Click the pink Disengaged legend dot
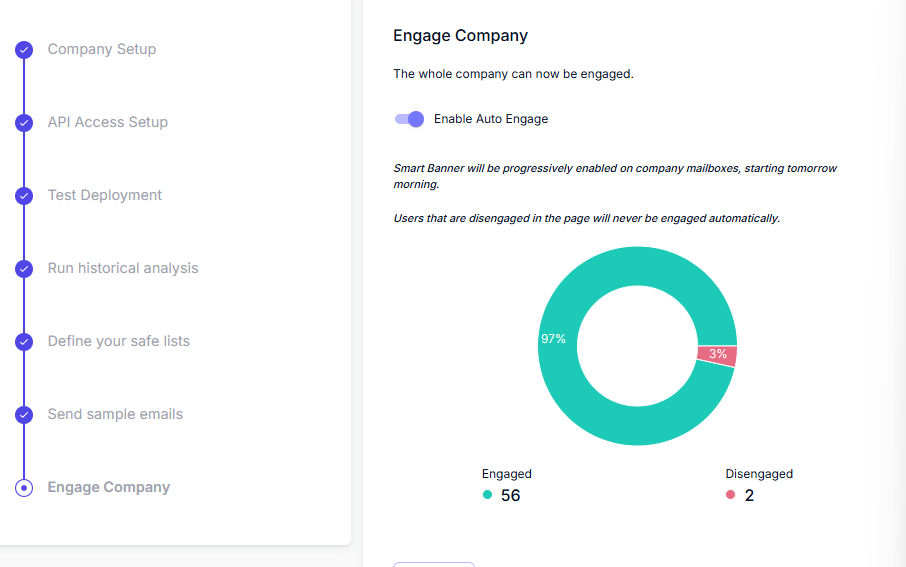The height and width of the screenshot is (567, 906). click(x=730, y=495)
